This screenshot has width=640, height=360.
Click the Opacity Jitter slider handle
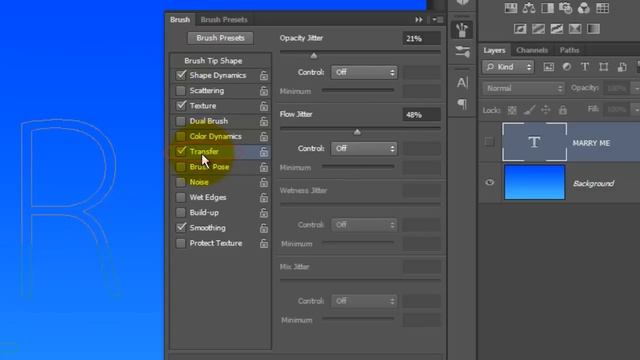click(313, 56)
